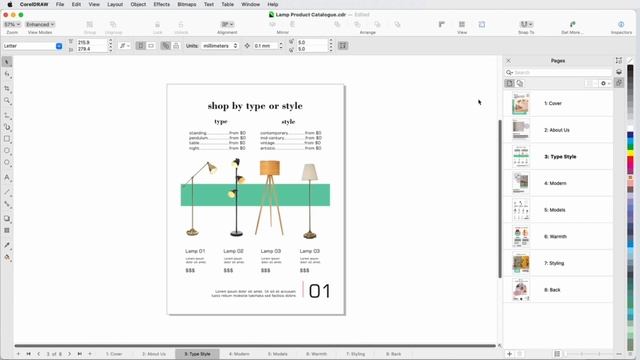This screenshot has height=360, width=640.
Task: Click the add page plus icon in Pages panel footer
Action: coord(509,354)
